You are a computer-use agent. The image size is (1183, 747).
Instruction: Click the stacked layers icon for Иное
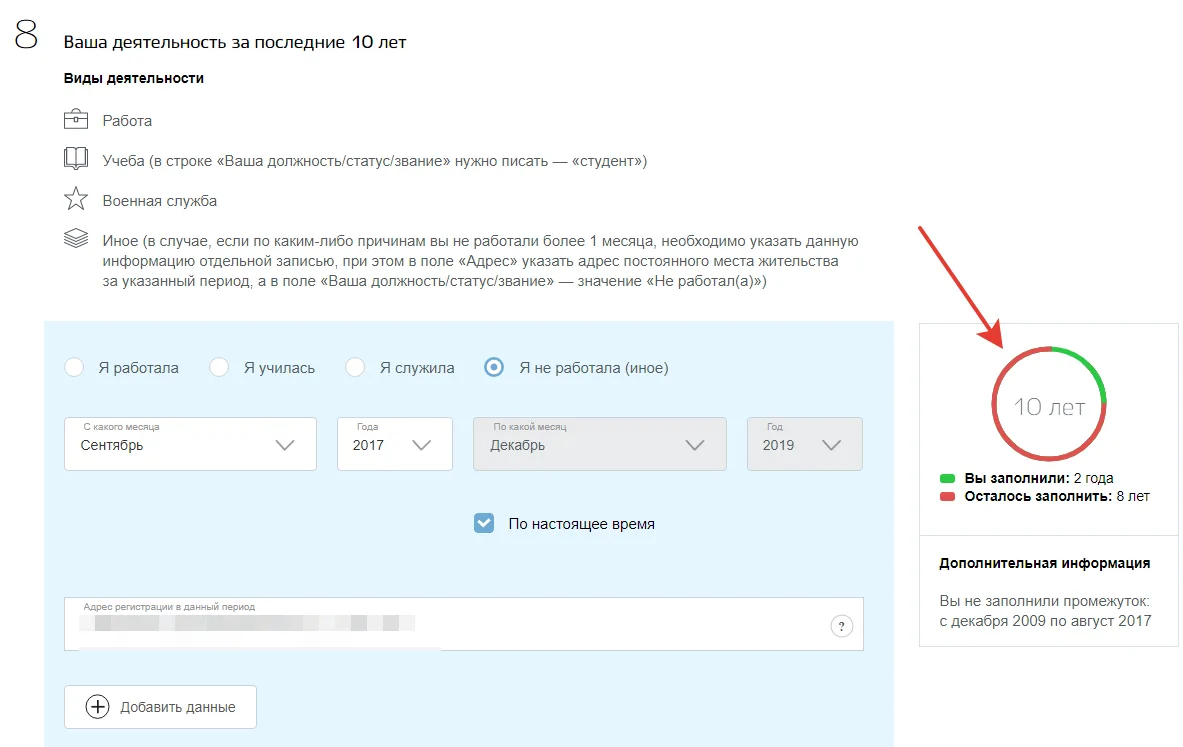pyautogui.click(x=75, y=238)
